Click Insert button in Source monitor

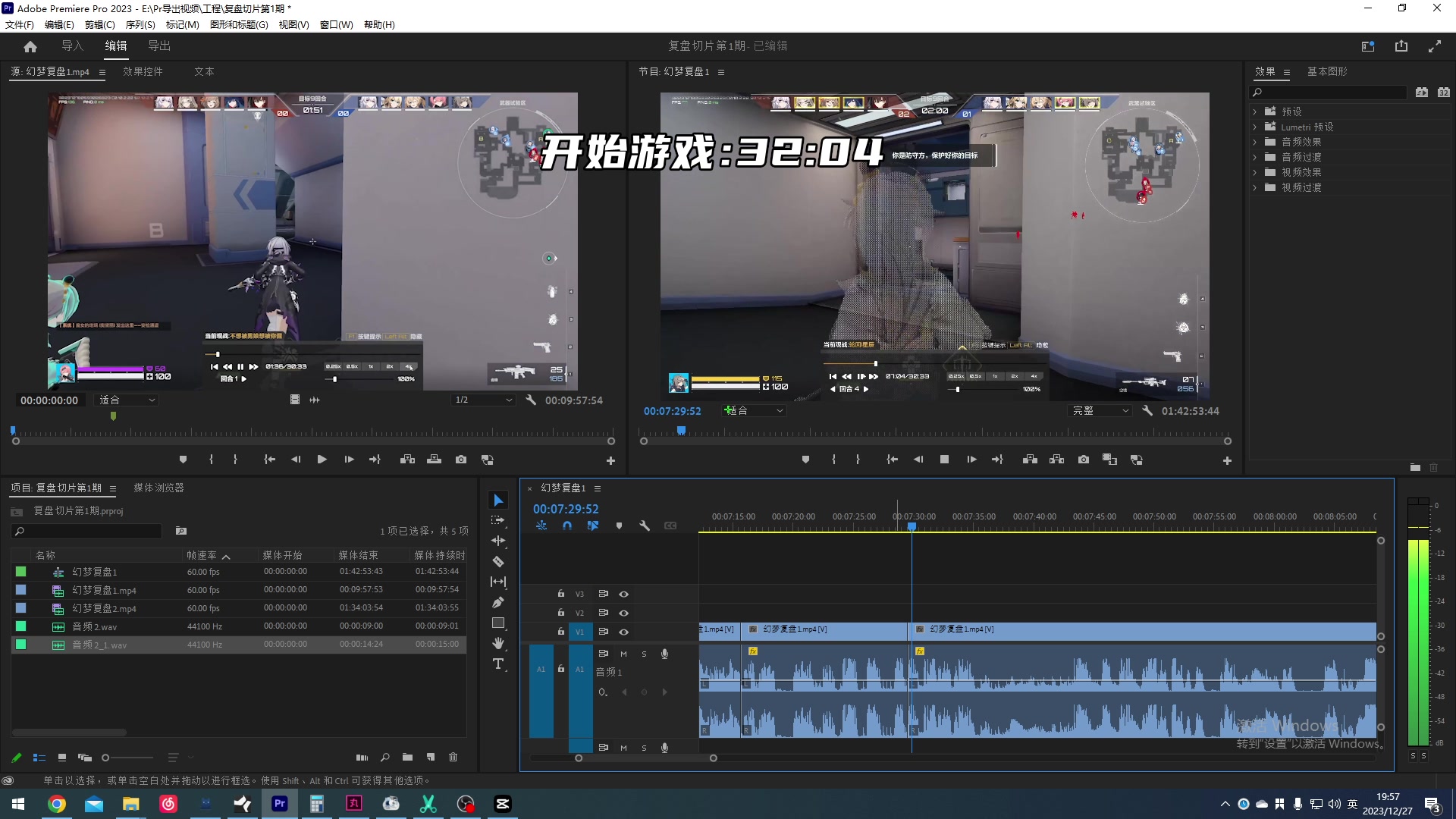pyautogui.click(x=407, y=460)
